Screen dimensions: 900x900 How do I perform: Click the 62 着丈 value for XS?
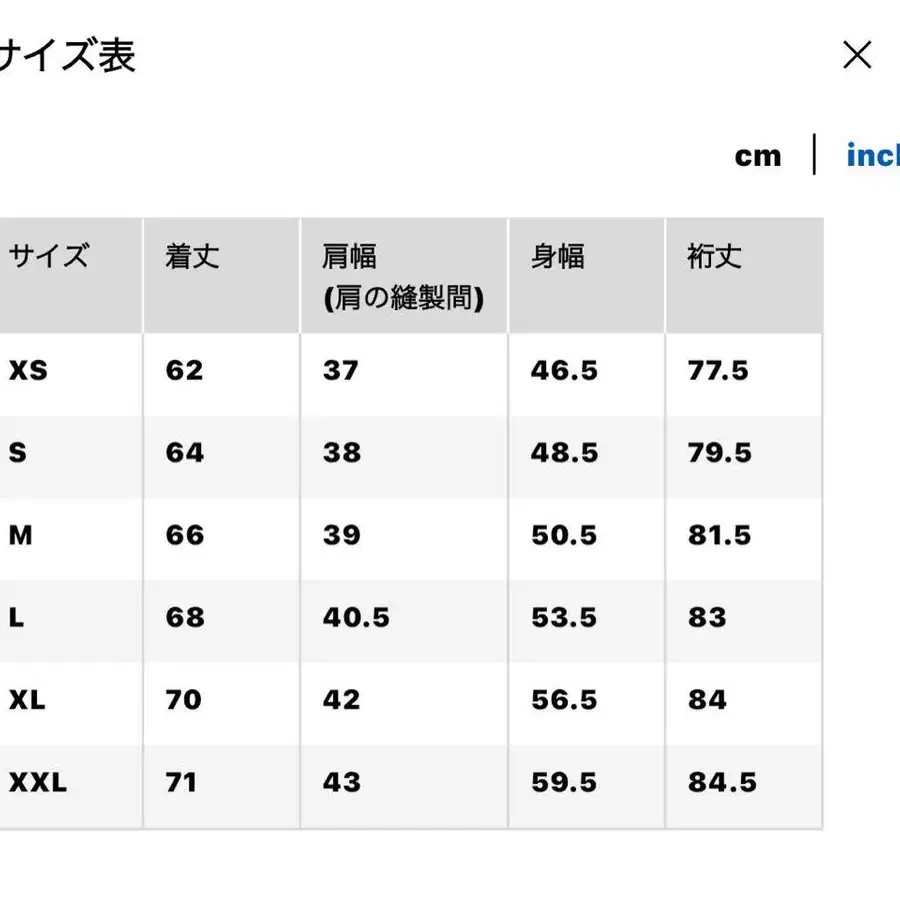click(x=183, y=370)
